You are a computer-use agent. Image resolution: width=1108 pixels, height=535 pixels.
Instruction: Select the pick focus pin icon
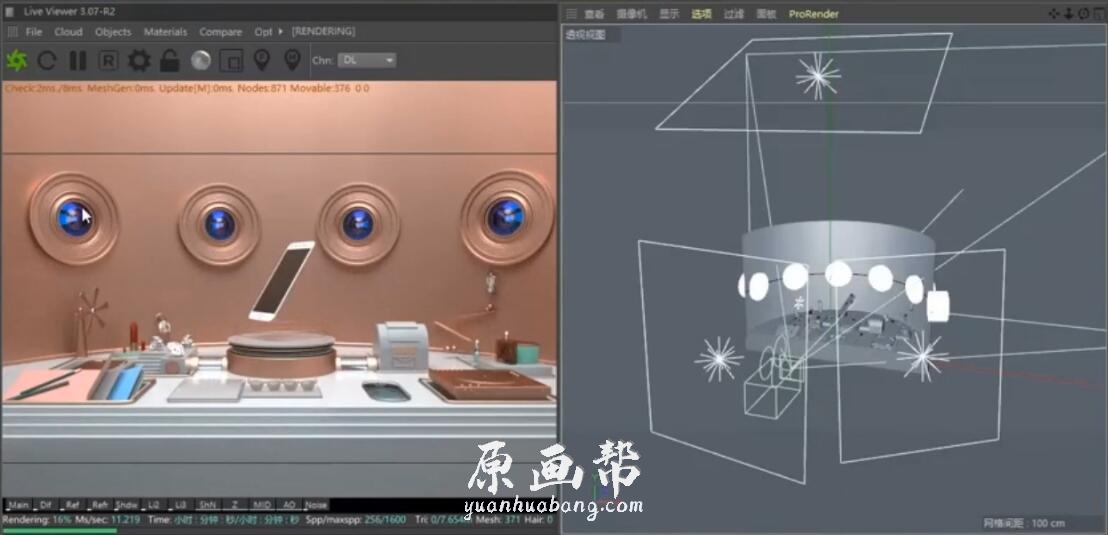[x=262, y=61]
